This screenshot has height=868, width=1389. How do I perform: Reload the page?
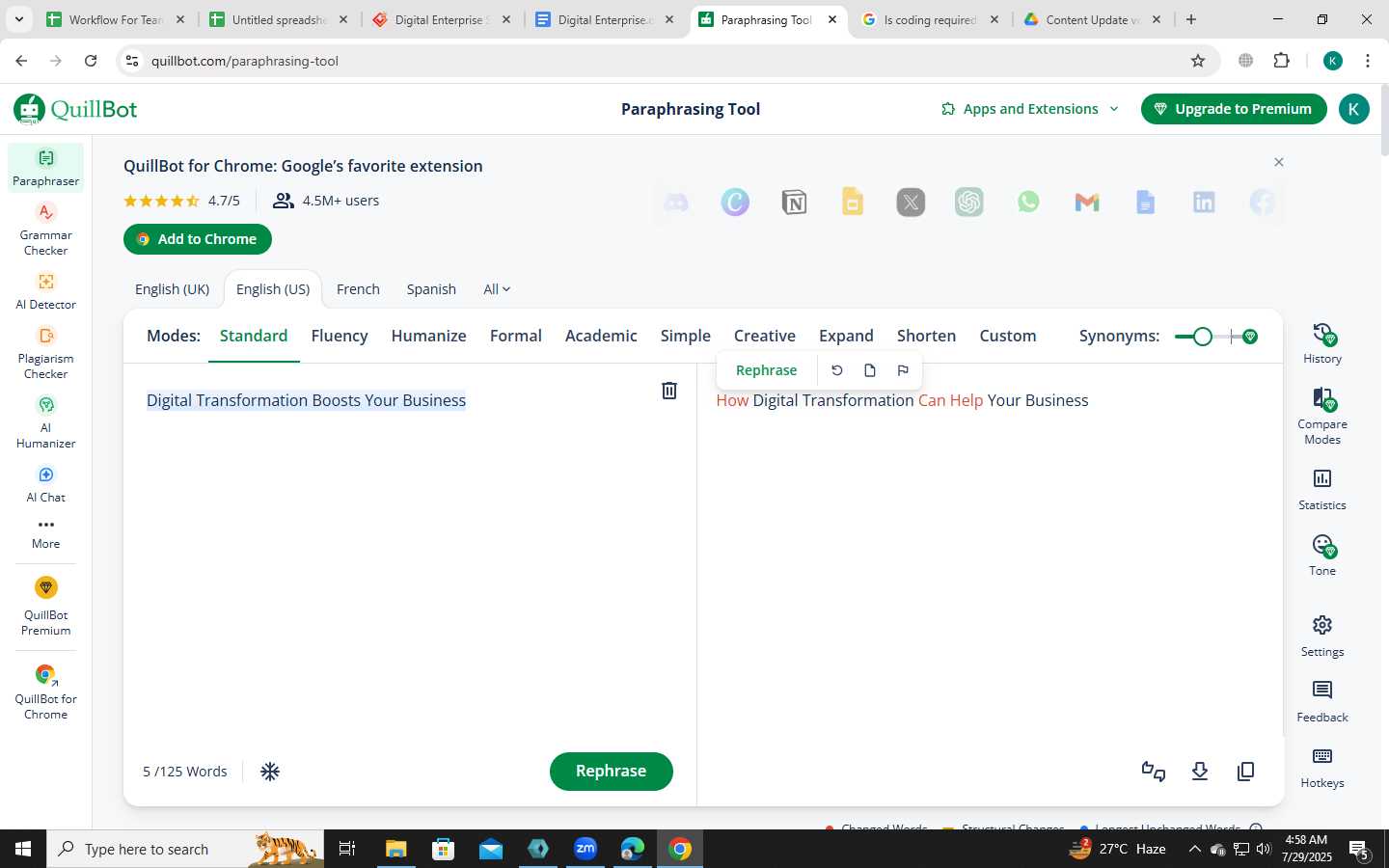click(x=91, y=61)
